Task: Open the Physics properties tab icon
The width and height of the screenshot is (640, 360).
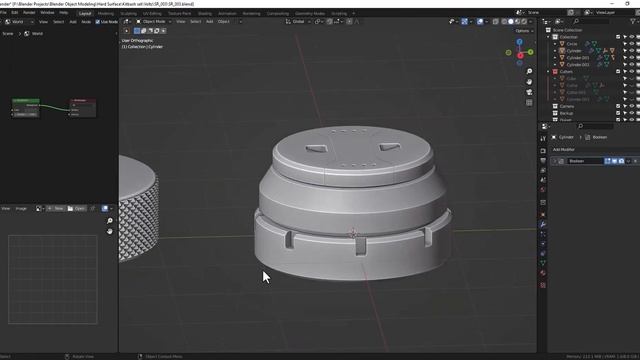Action: (x=543, y=244)
